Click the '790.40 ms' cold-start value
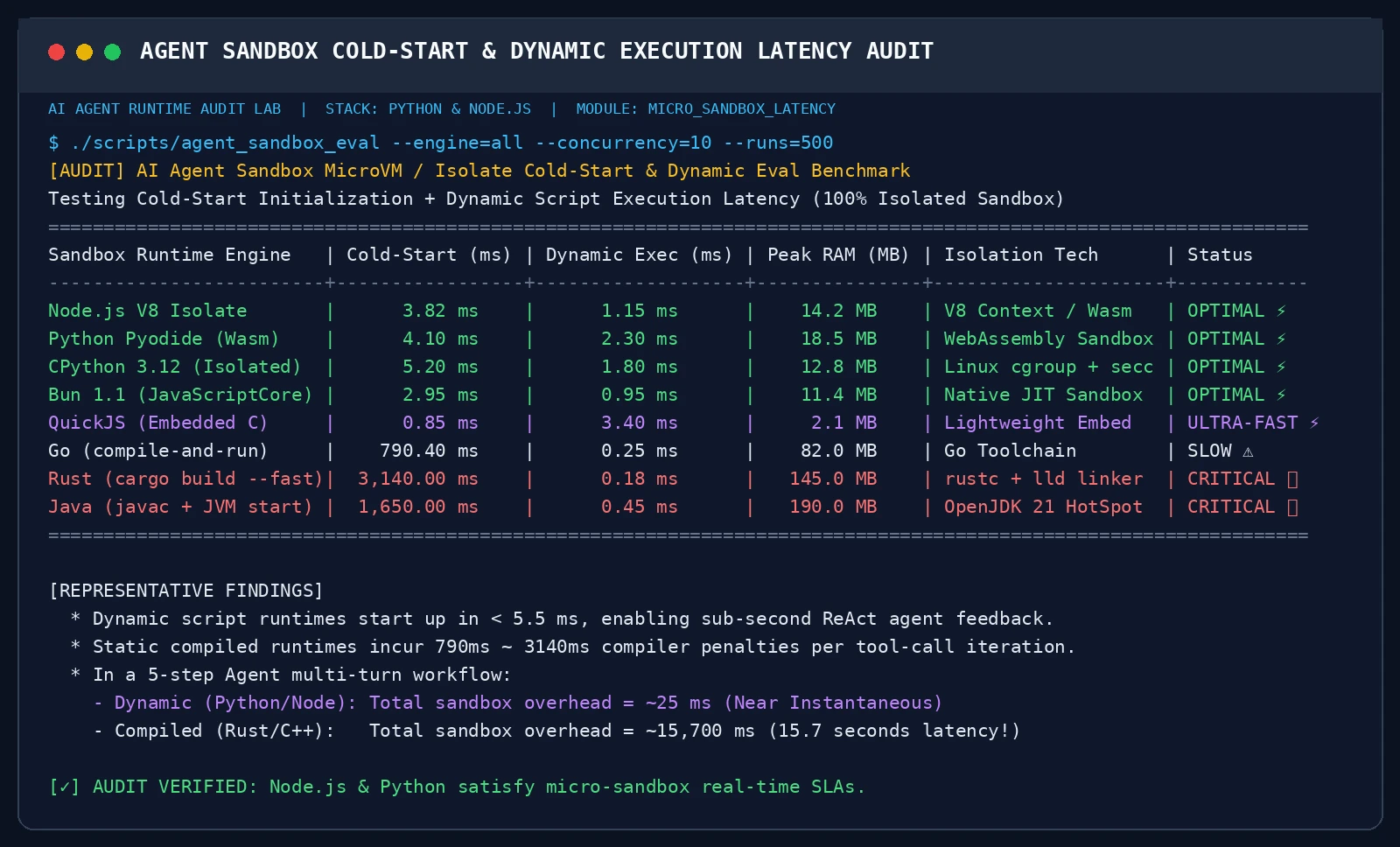 click(x=429, y=451)
